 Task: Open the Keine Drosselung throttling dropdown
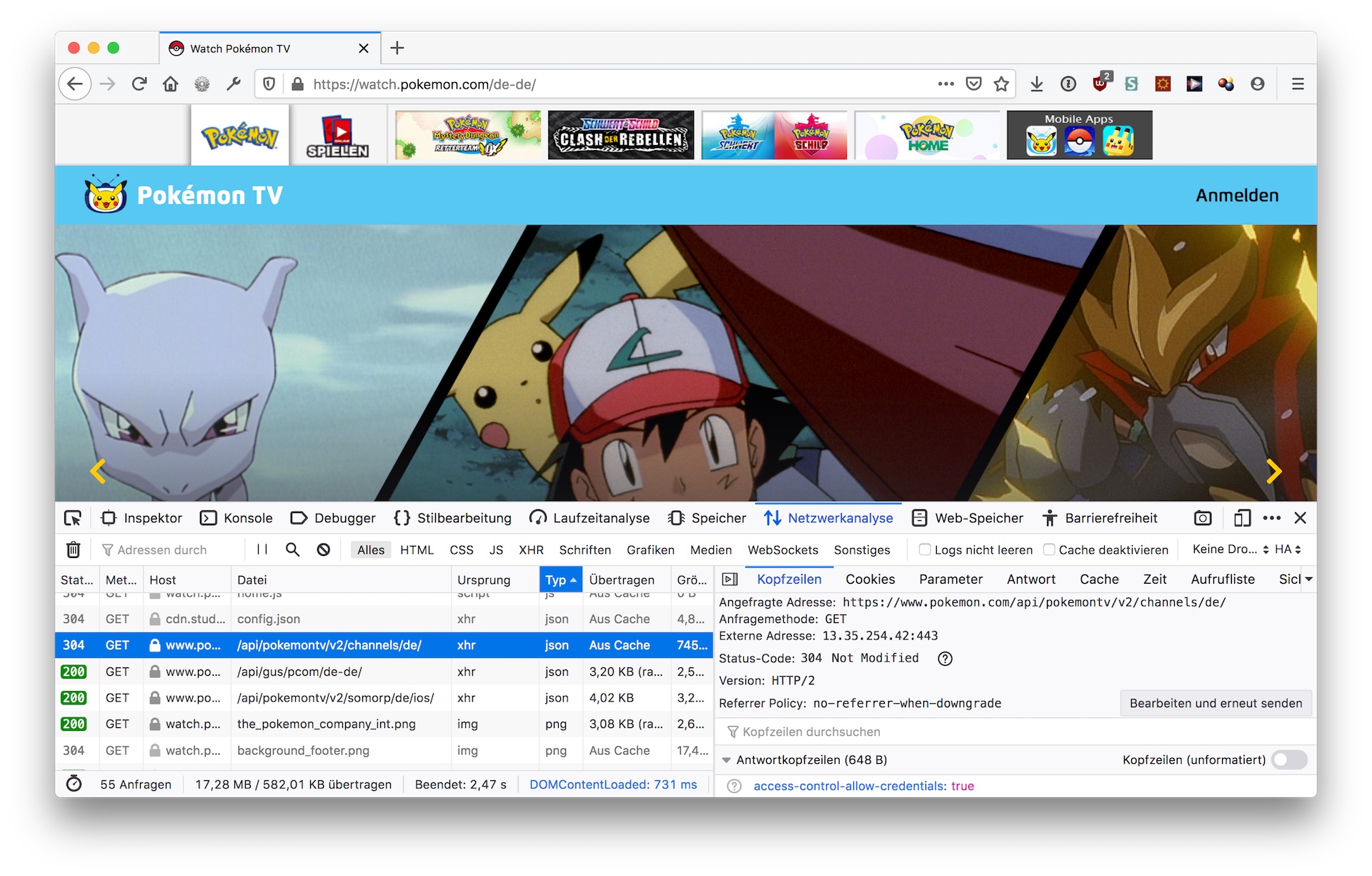pyautogui.click(x=1231, y=549)
